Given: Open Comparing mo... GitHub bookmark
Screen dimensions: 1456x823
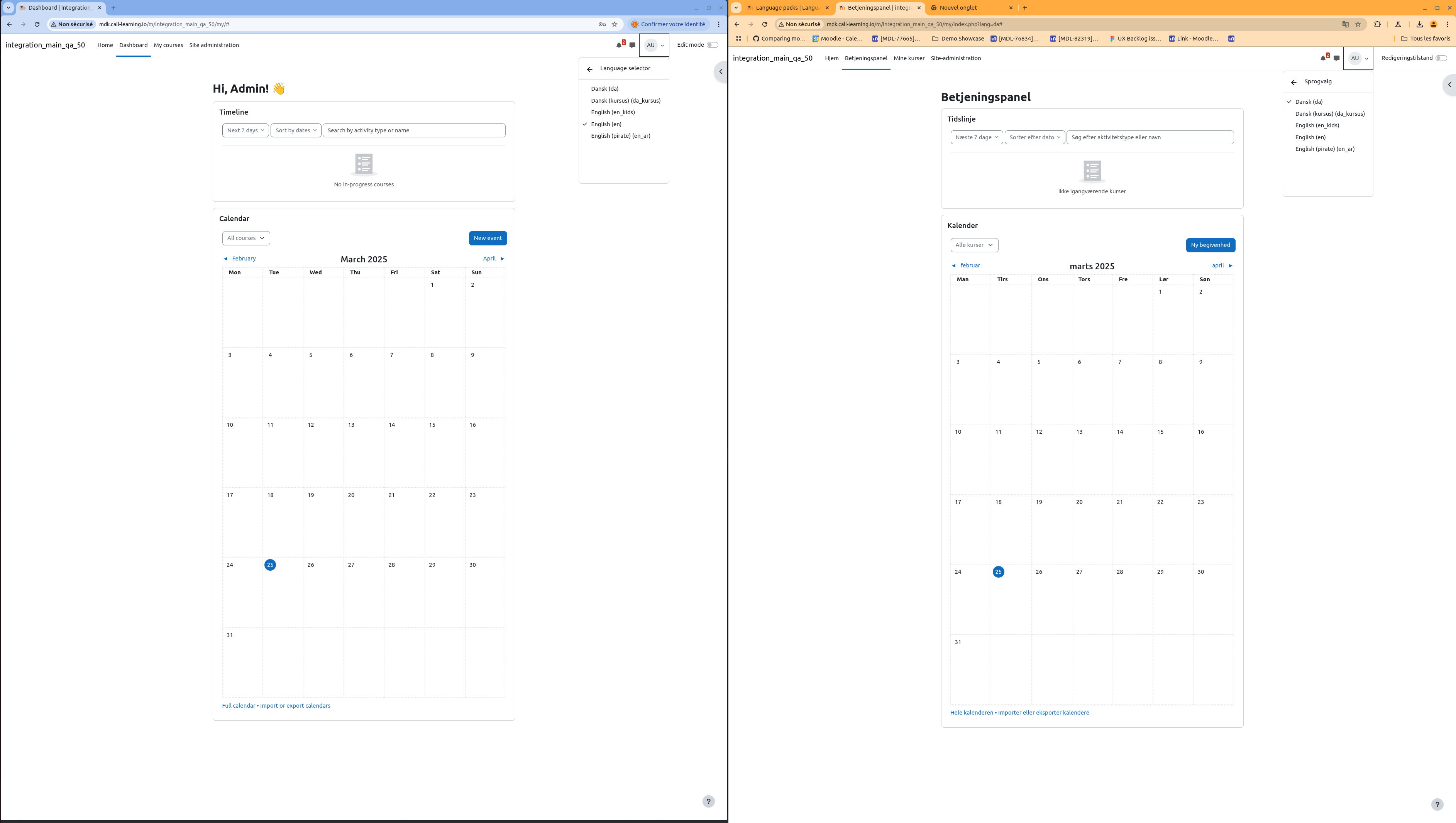Looking at the screenshot, I should pos(779,39).
